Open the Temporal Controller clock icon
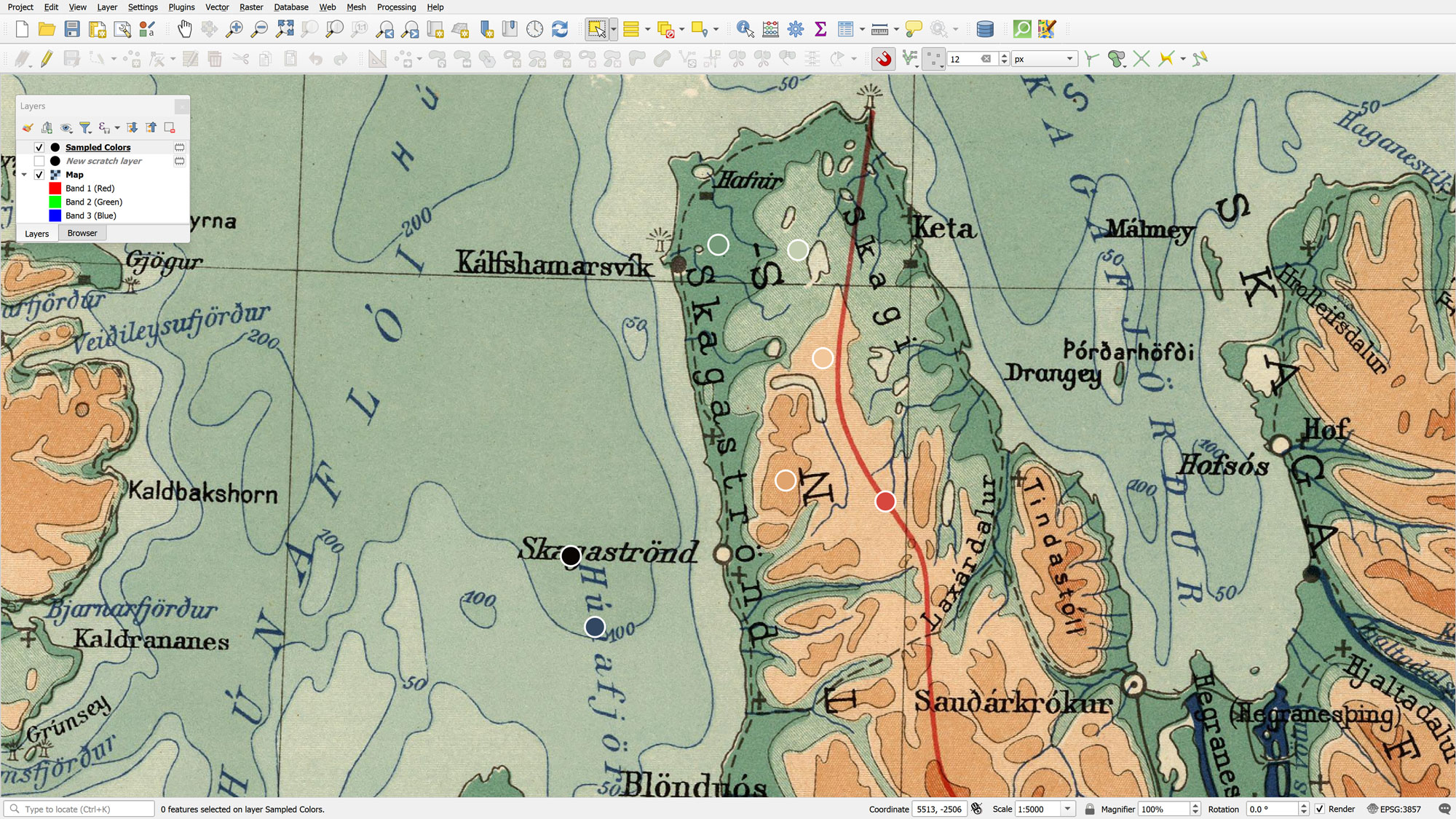This screenshot has width=1456, height=819. pyautogui.click(x=535, y=29)
